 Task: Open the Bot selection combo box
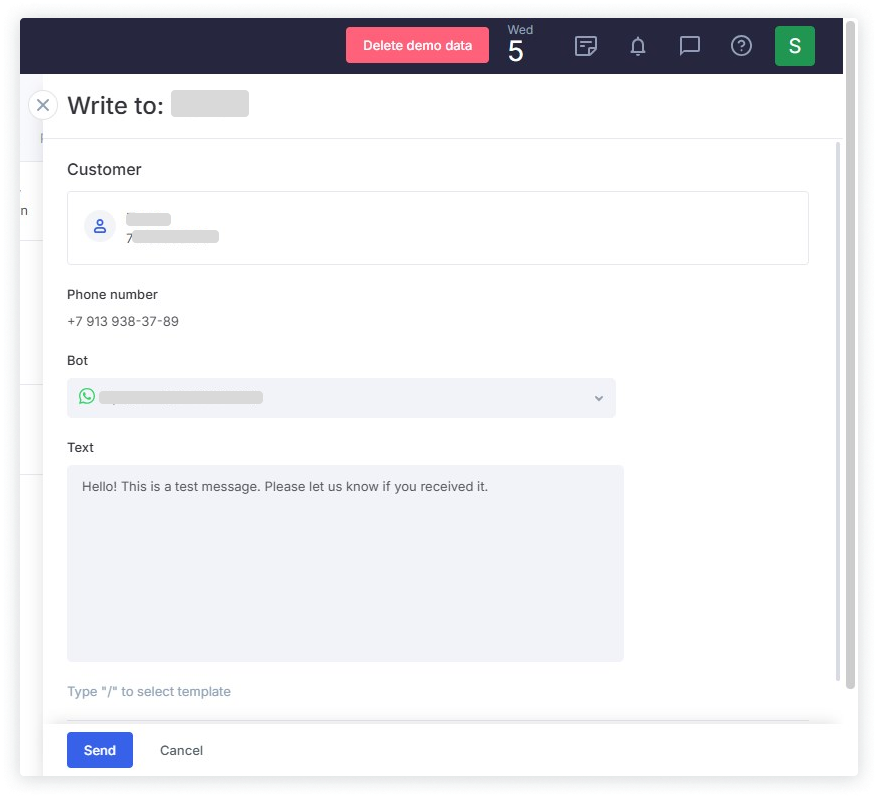(x=341, y=398)
